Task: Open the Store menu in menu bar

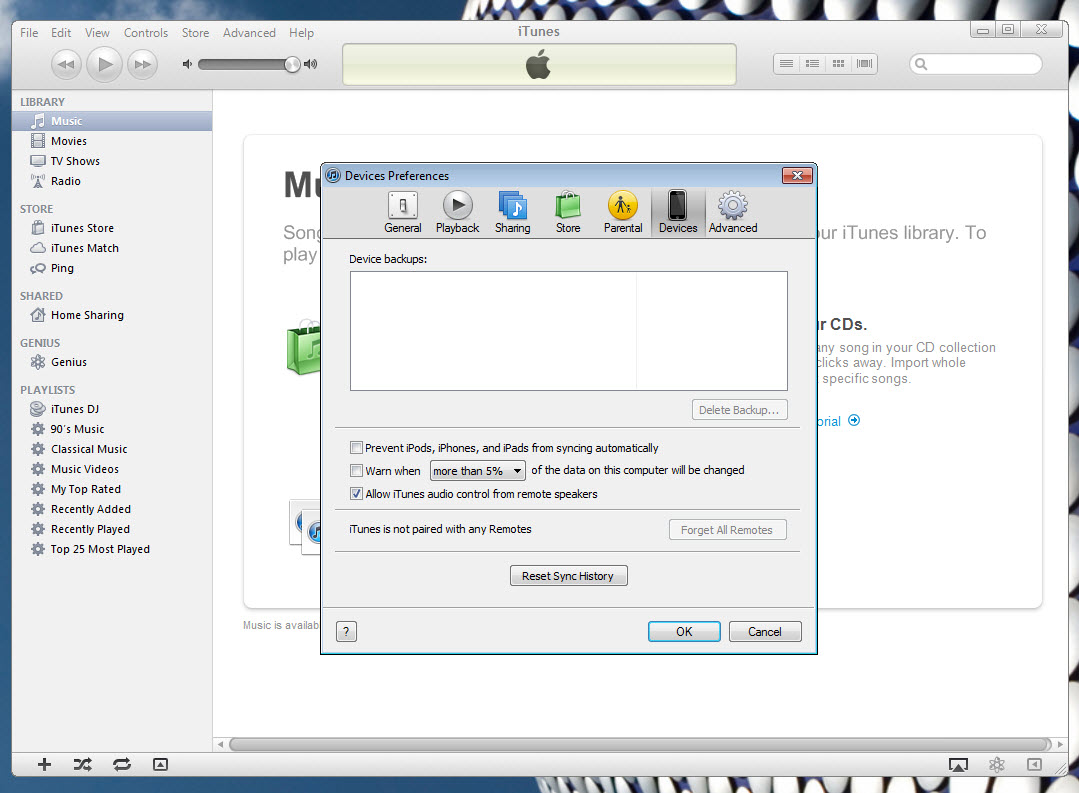Action: 195,32
